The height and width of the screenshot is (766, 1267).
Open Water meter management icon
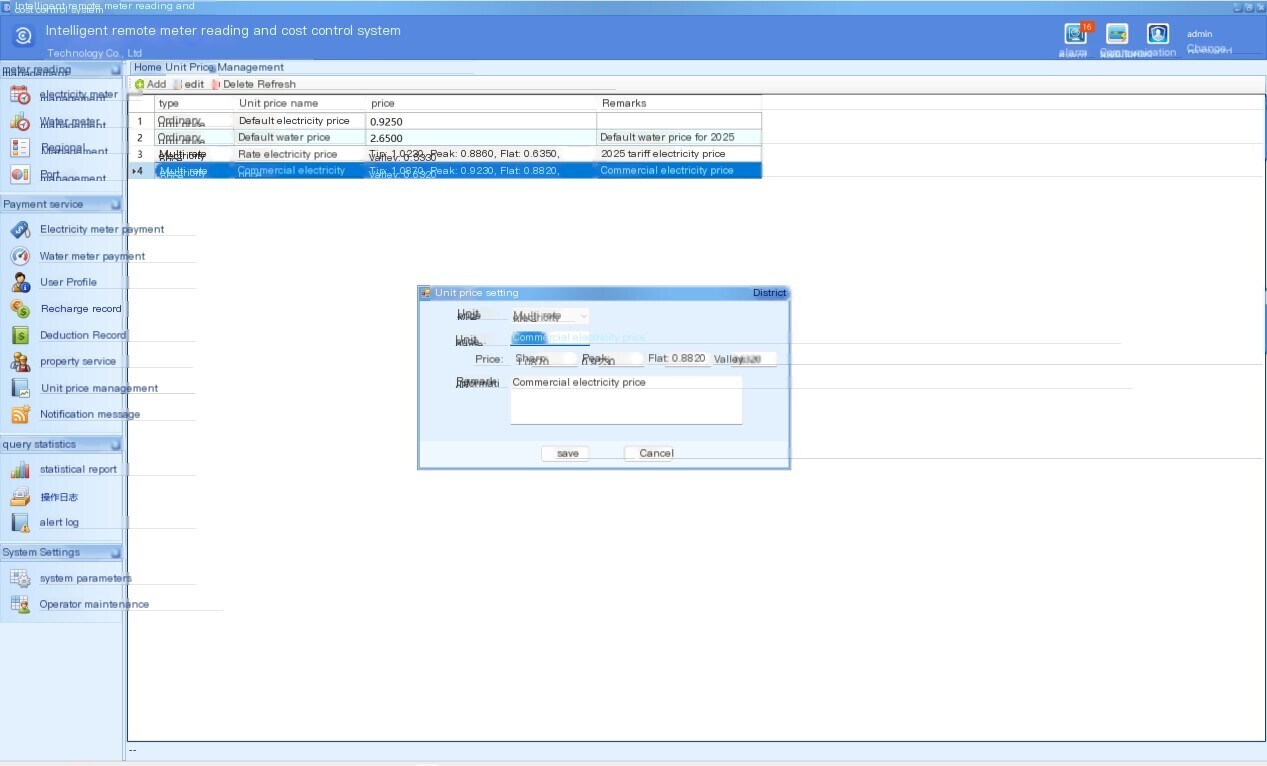tap(20, 122)
